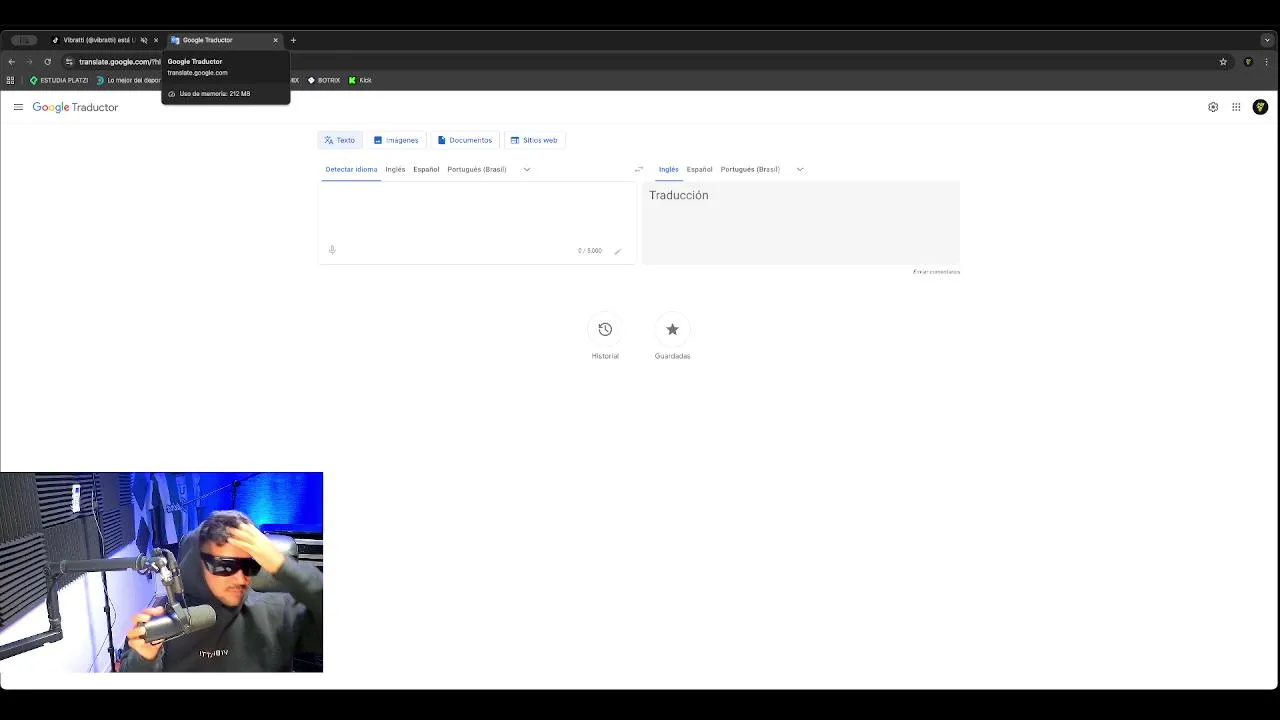This screenshot has height=720, width=1280.
Task: Open the Google apps grid
Action: pyautogui.click(x=1236, y=107)
